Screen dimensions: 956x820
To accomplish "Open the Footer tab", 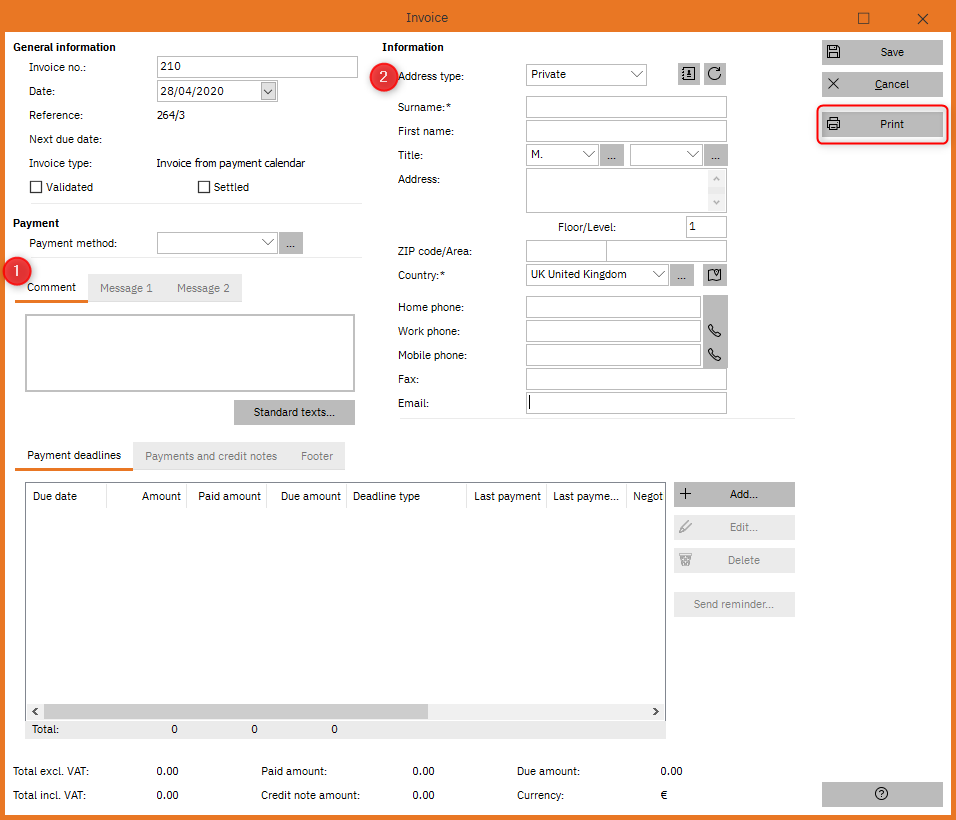I will pyautogui.click(x=317, y=456).
